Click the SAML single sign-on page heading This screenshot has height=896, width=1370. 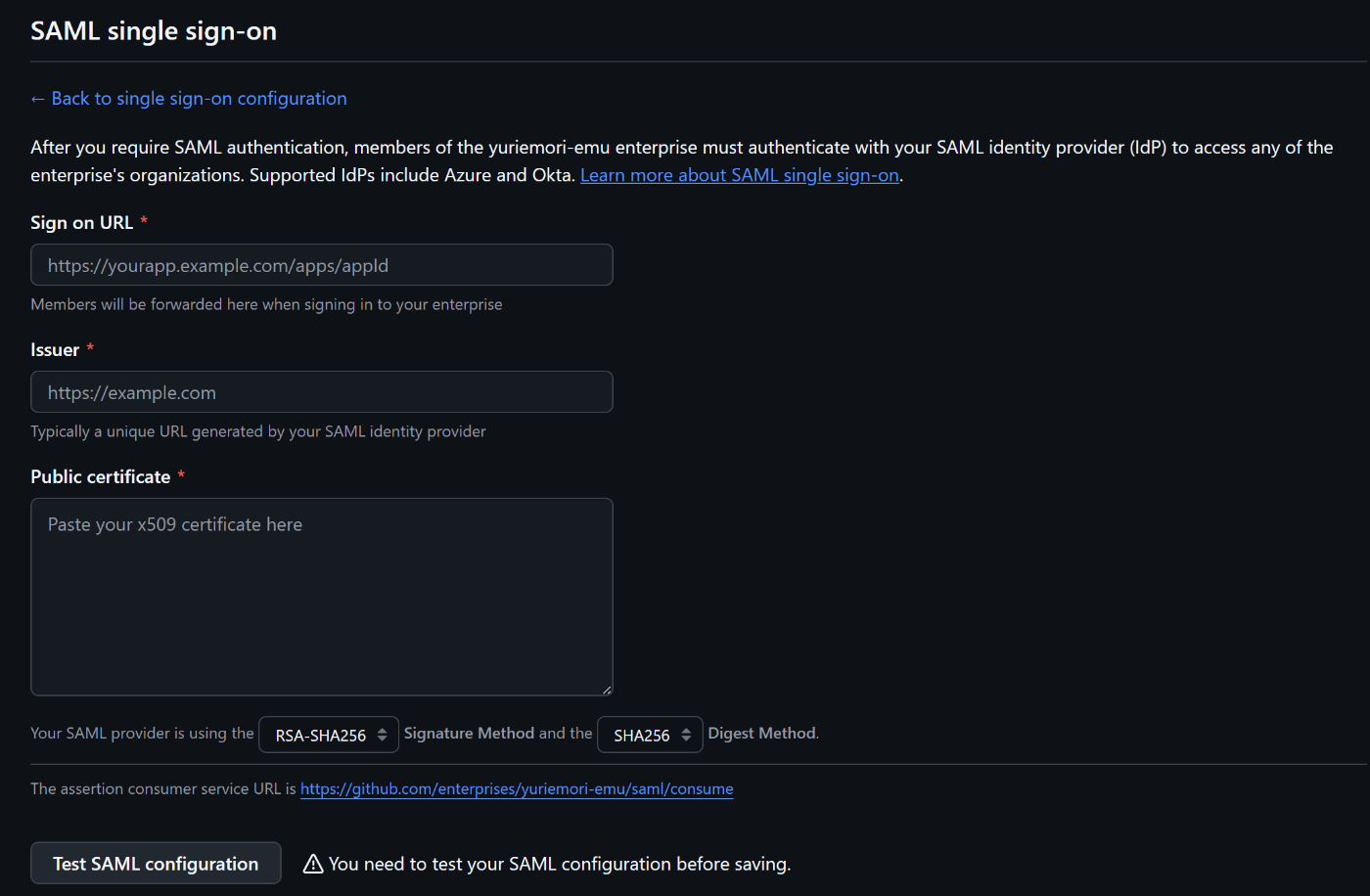coord(153,30)
